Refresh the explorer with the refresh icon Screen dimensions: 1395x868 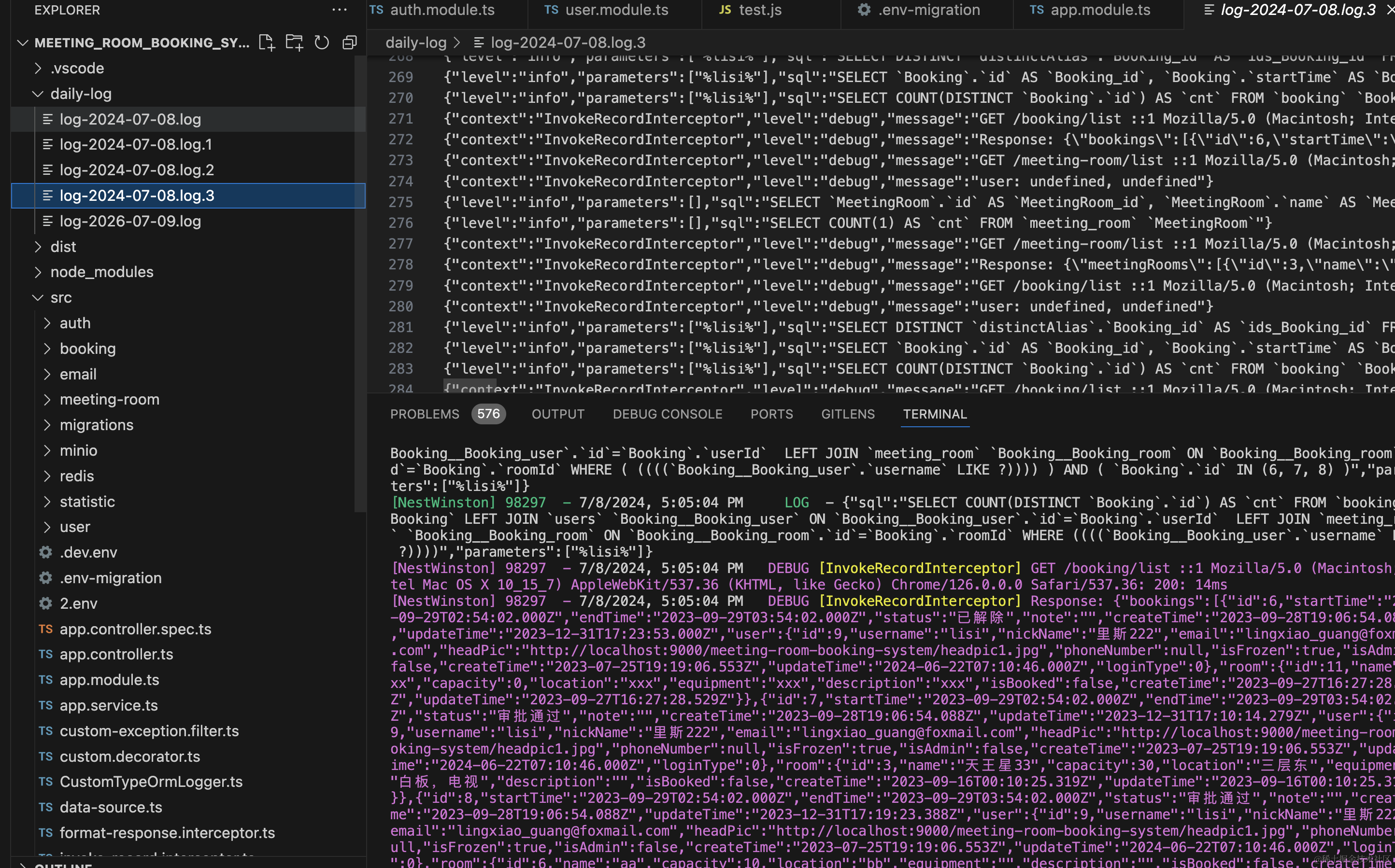pyautogui.click(x=322, y=42)
